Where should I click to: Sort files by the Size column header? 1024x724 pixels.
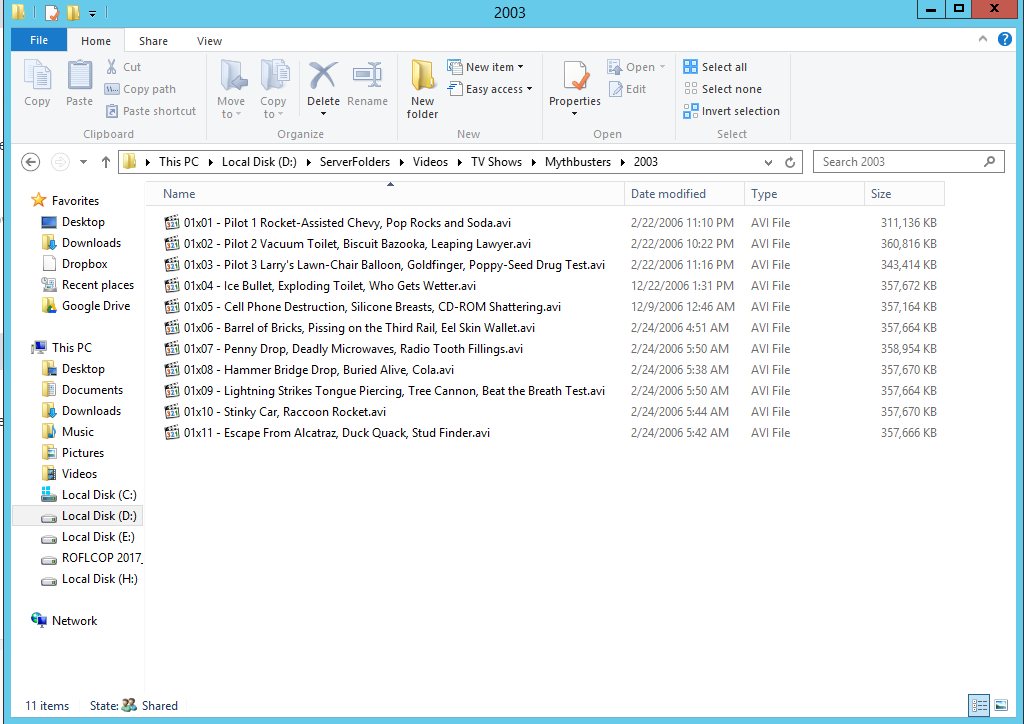coord(881,194)
